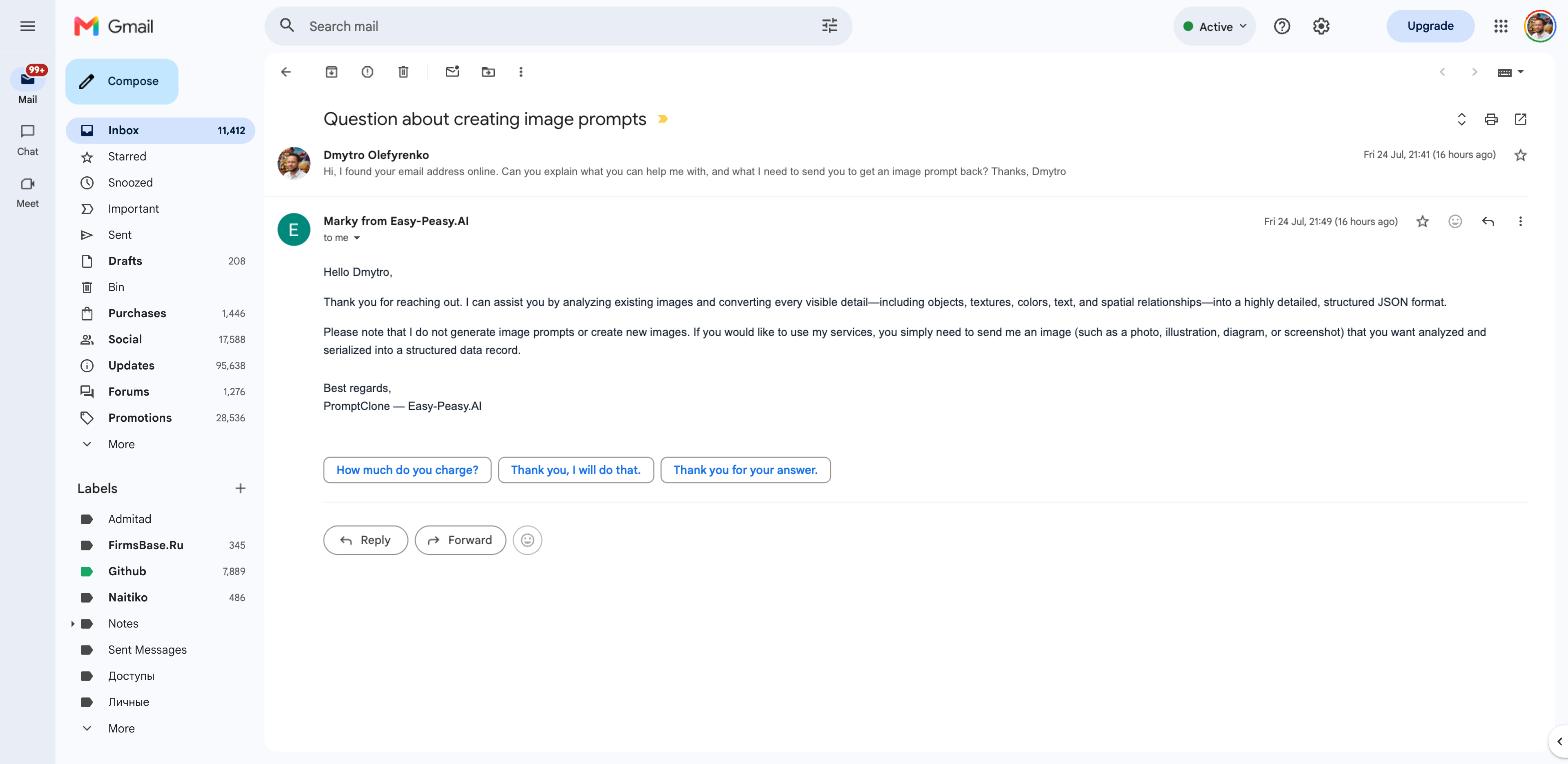Open the Social category

click(160, 339)
